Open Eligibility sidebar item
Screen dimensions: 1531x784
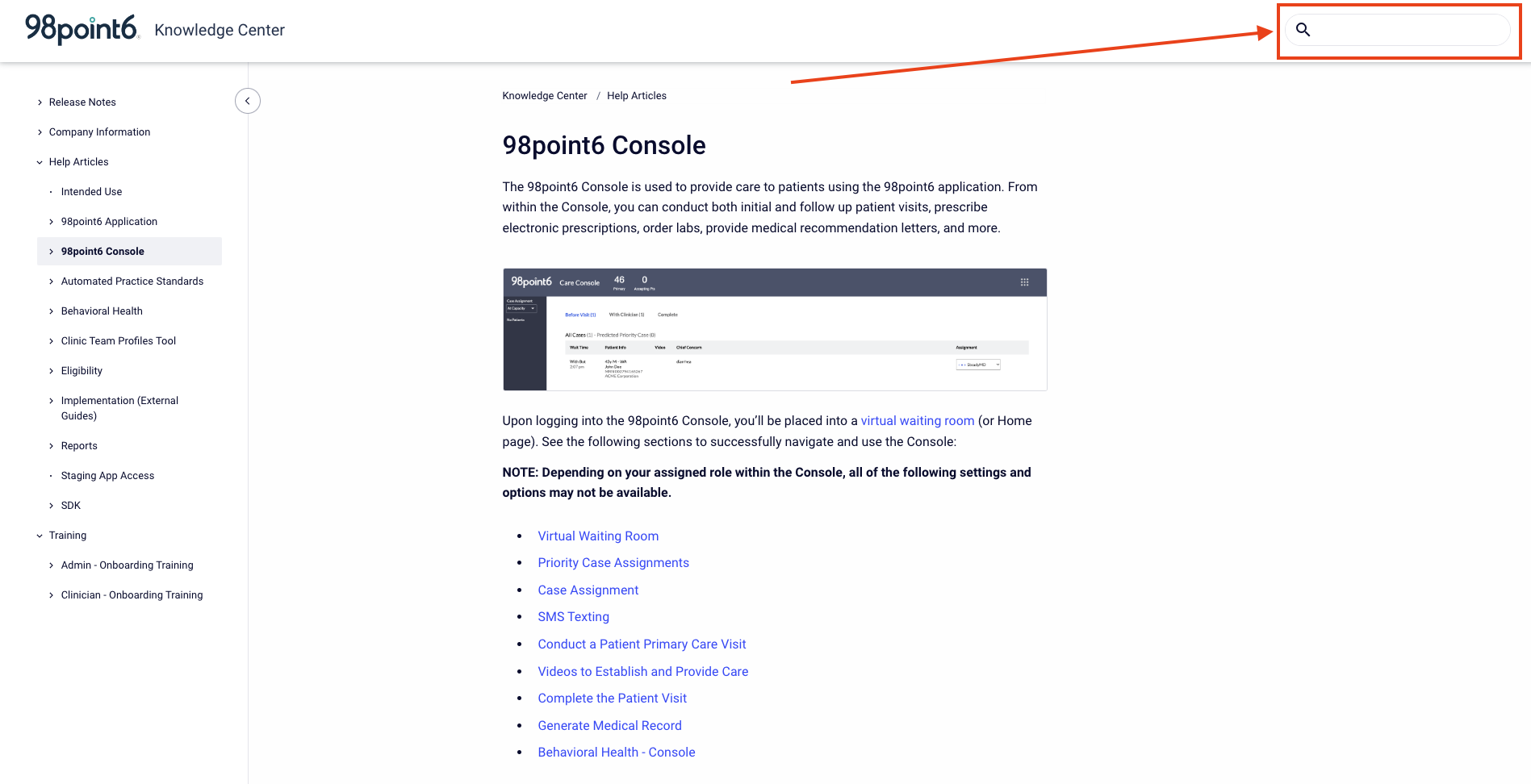[x=82, y=371]
